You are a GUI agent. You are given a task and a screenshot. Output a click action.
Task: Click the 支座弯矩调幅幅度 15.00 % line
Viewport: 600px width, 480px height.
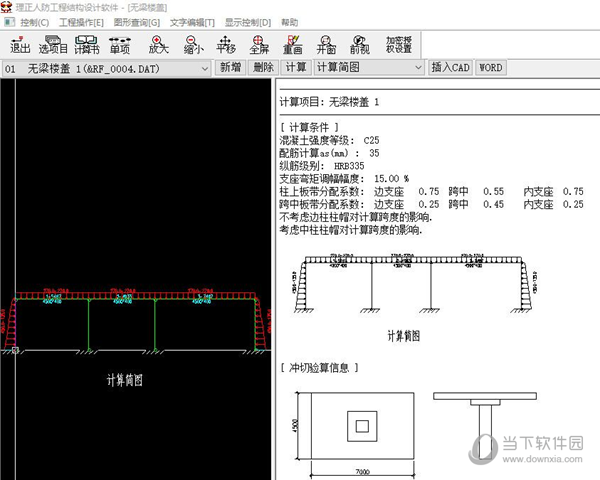coord(344,179)
